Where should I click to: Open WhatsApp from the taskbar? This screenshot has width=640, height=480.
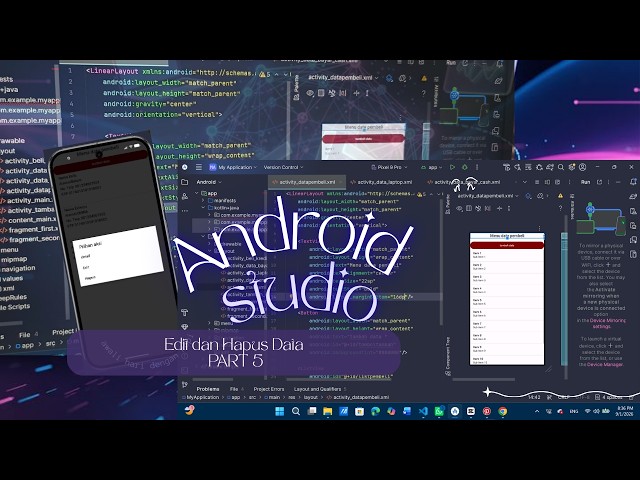(439, 411)
